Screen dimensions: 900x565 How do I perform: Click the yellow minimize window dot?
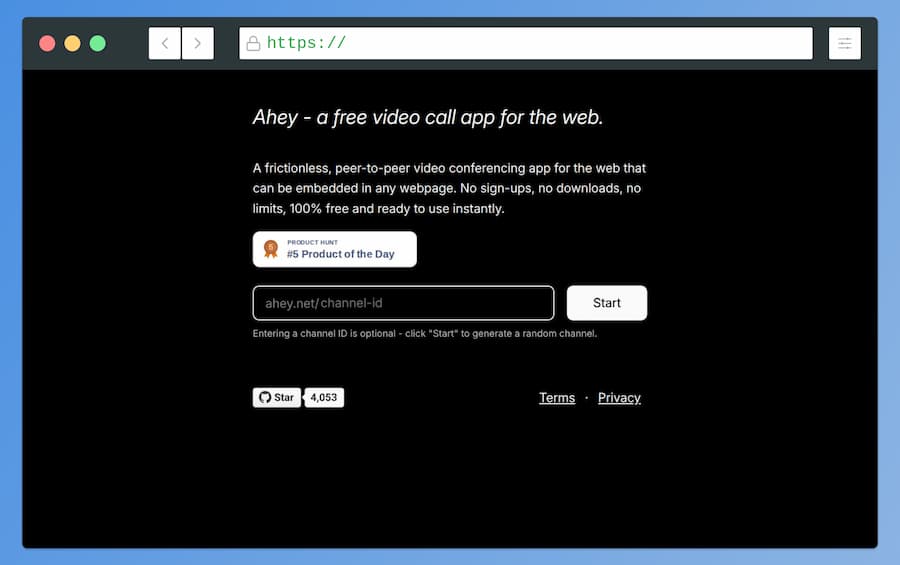72,43
